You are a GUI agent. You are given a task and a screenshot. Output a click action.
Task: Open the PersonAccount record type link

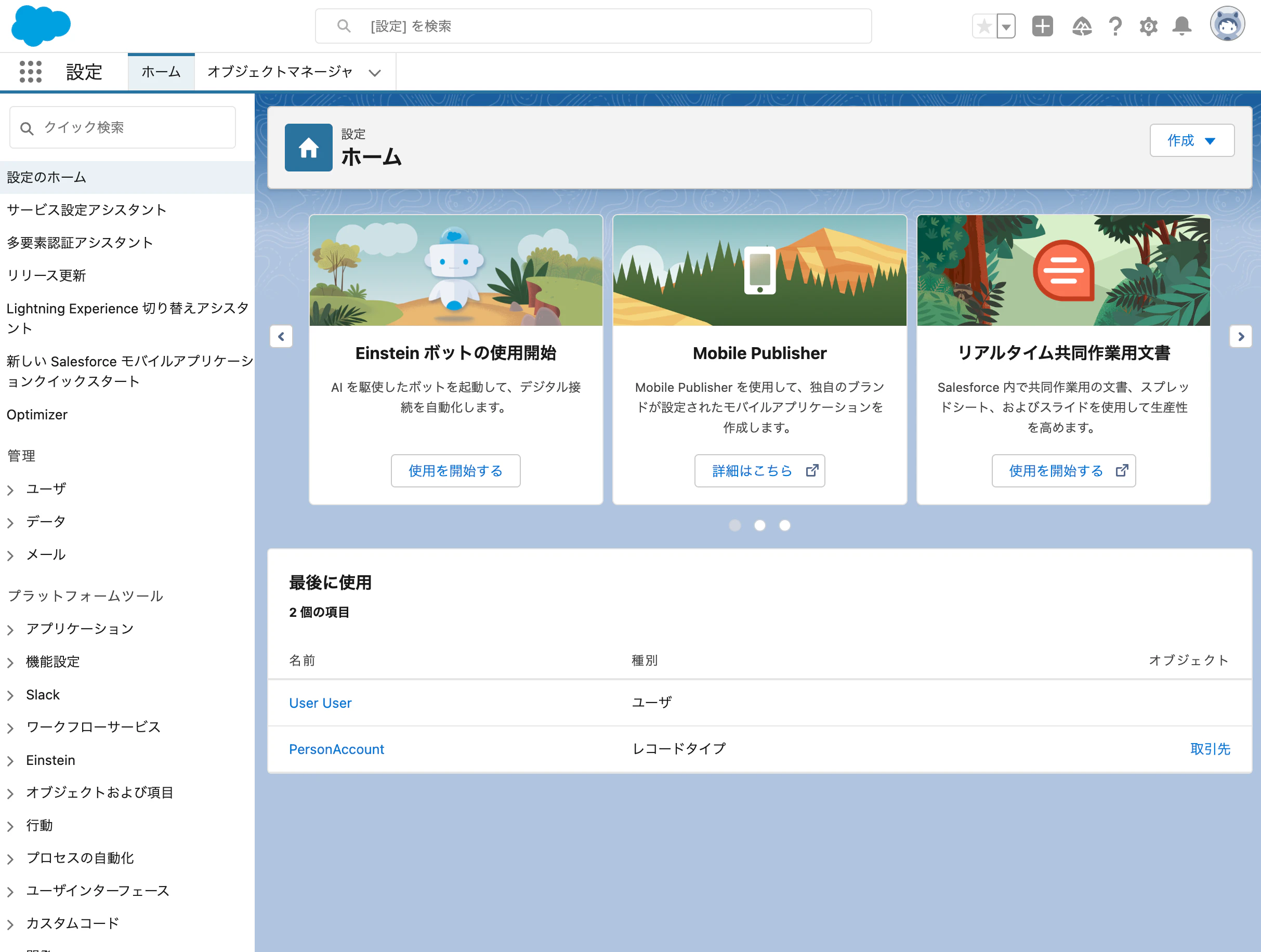[x=336, y=749]
